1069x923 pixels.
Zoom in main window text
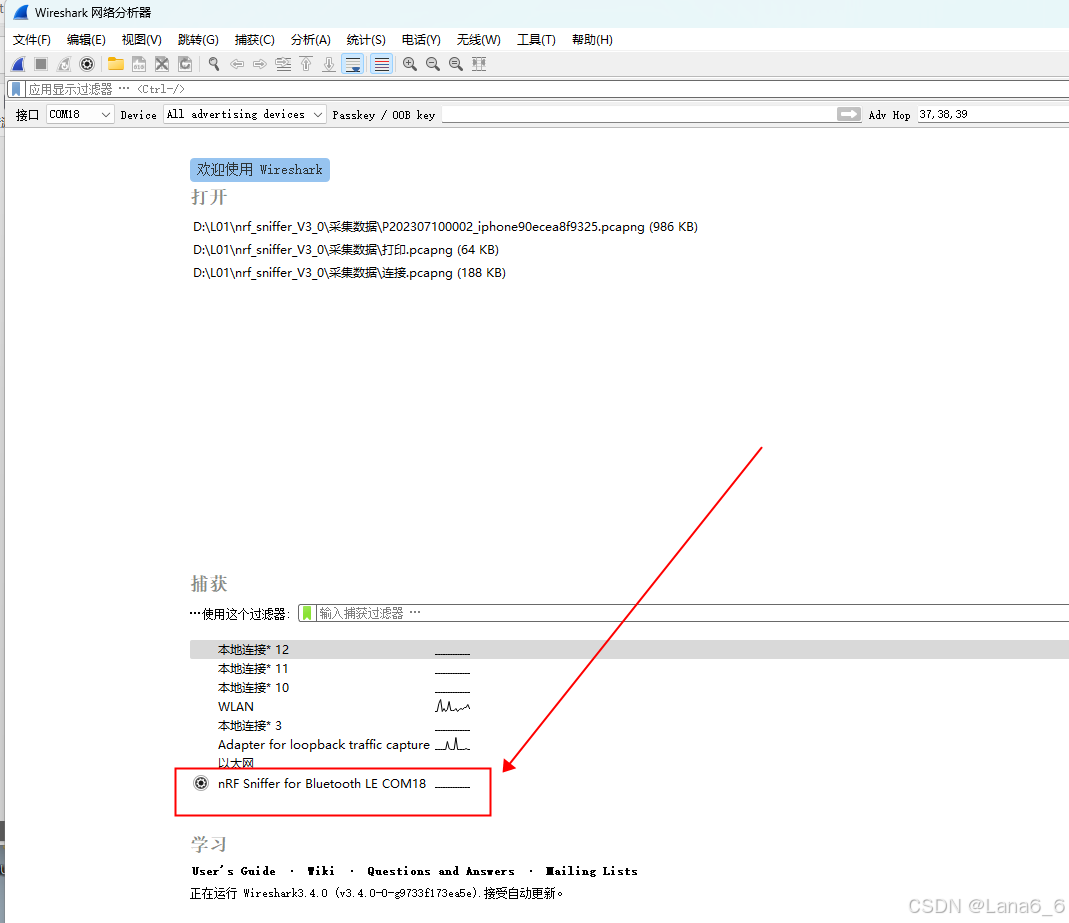pos(410,64)
